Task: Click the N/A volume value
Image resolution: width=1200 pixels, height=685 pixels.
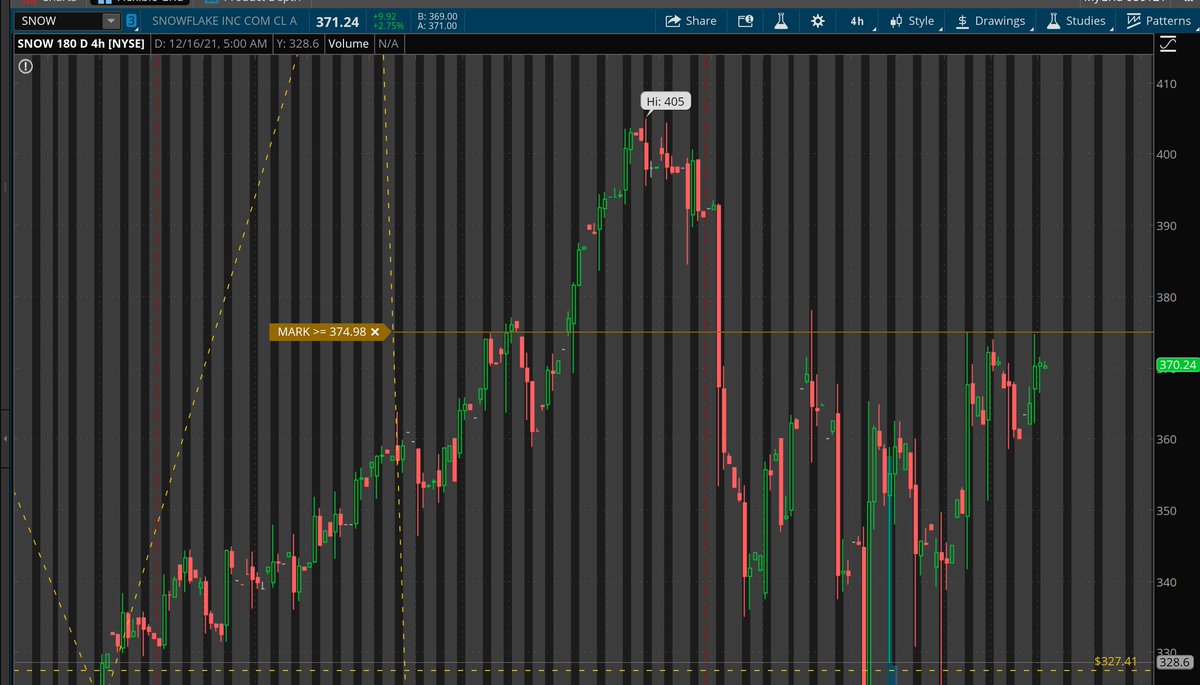Action: pos(387,44)
